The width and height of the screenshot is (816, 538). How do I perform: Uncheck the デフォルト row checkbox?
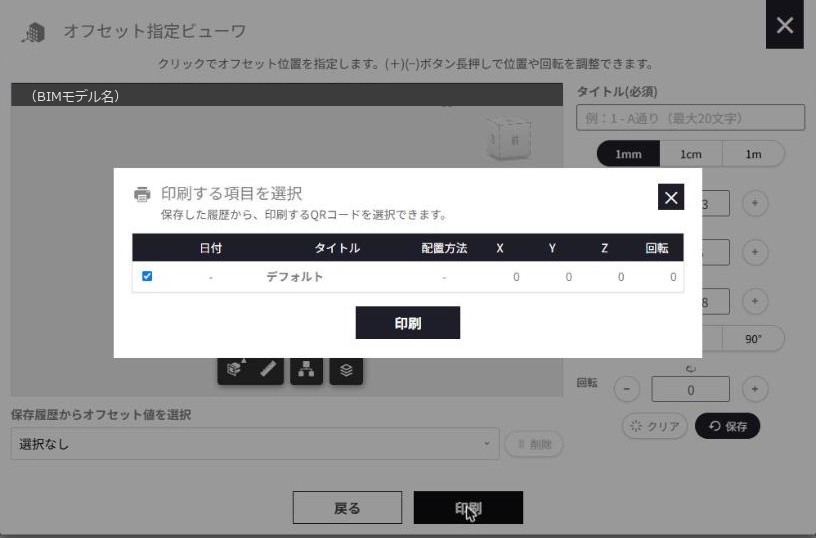point(147,276)
